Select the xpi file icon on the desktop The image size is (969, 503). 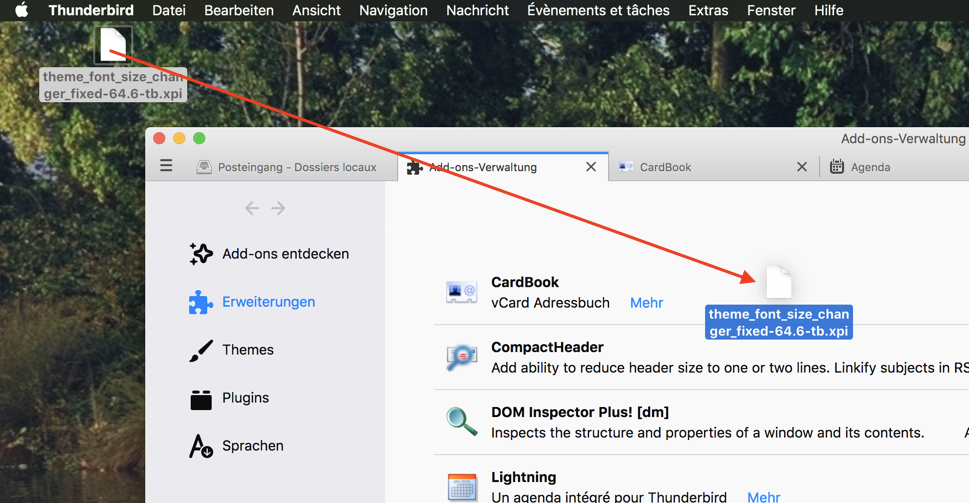(113, 44)
